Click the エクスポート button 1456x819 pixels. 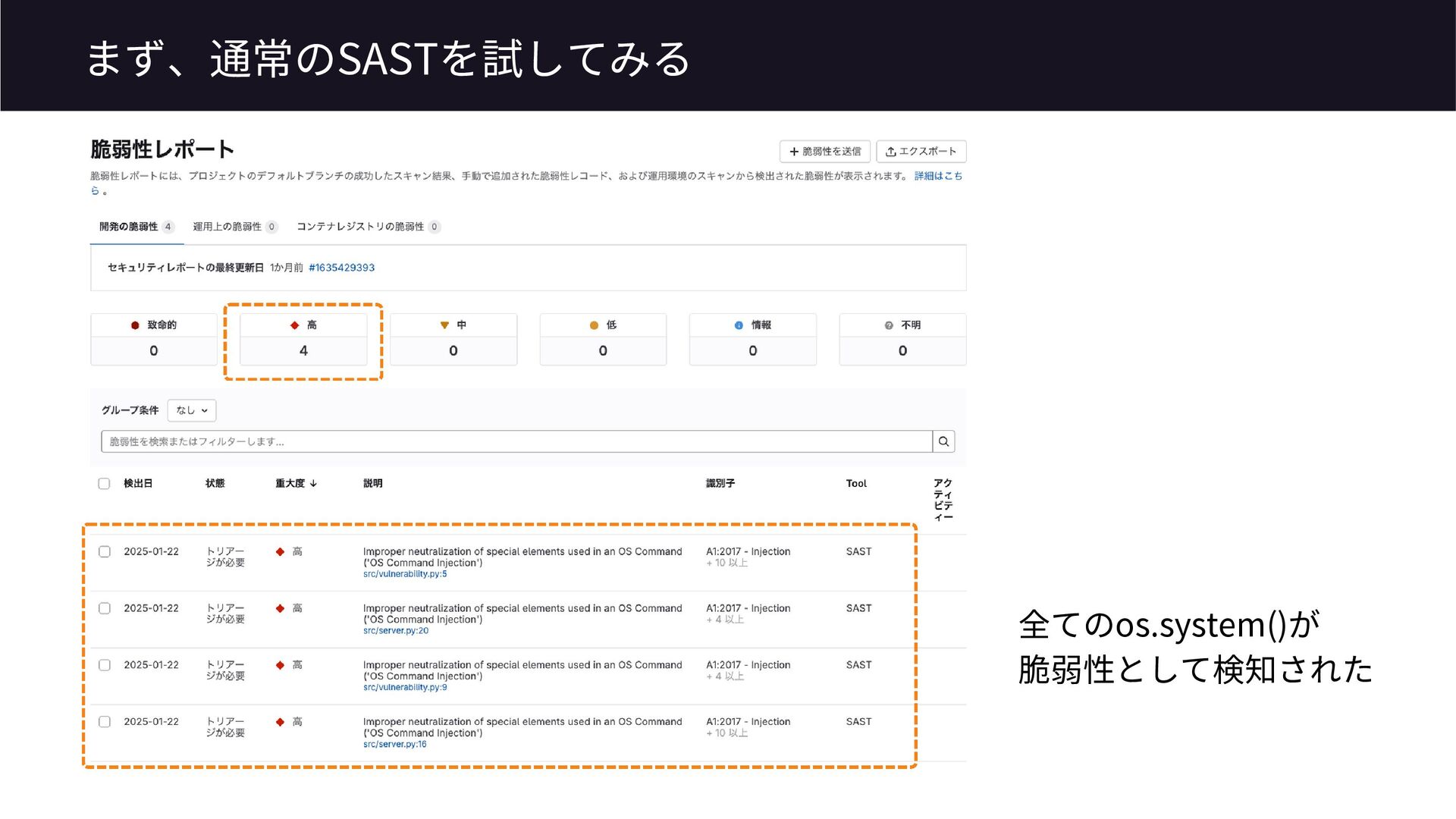pyautogui.click(x=921, y=152)
